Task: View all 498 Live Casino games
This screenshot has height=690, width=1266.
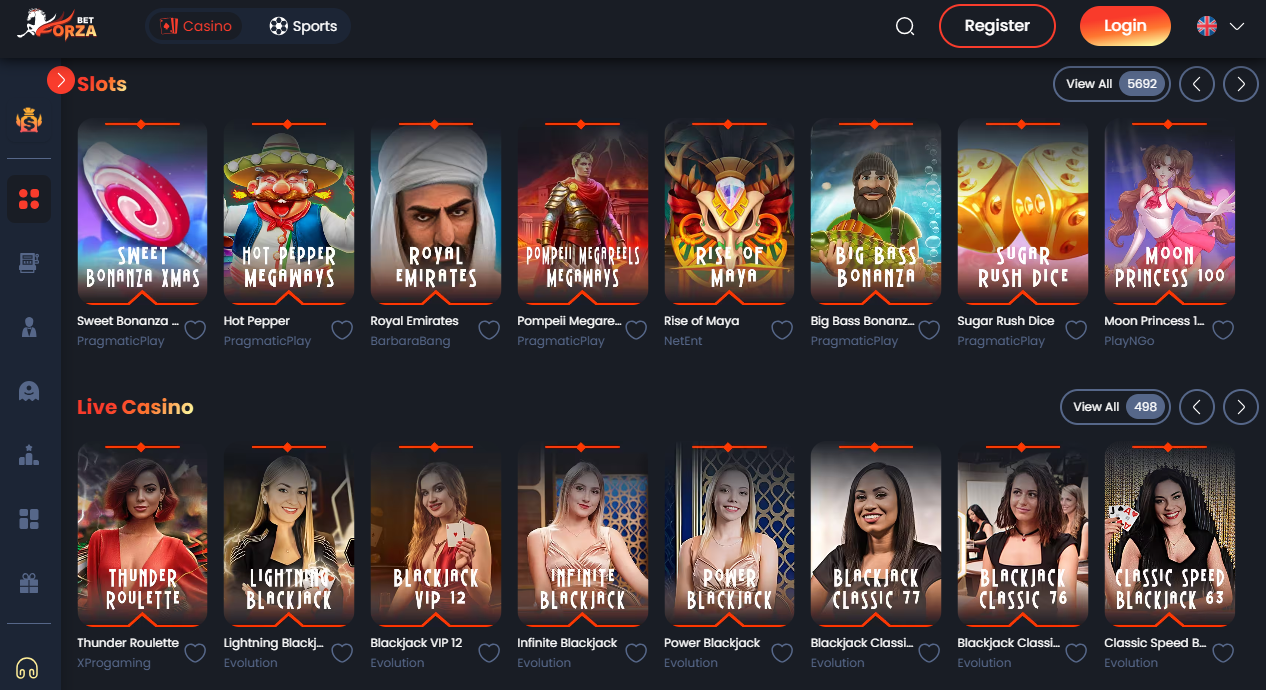Action: tap(1114, 407)
